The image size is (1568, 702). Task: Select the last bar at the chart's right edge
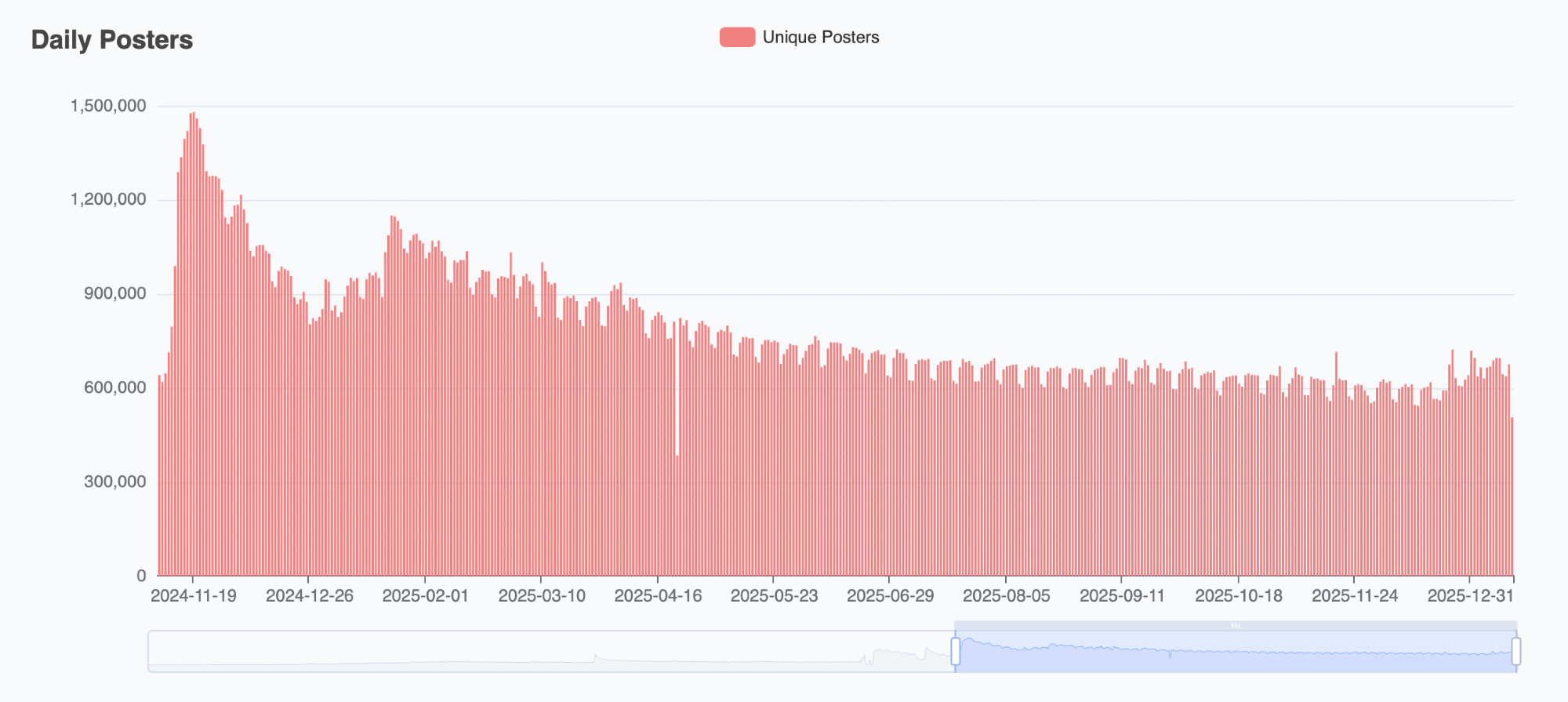[x=1512, y=496]
